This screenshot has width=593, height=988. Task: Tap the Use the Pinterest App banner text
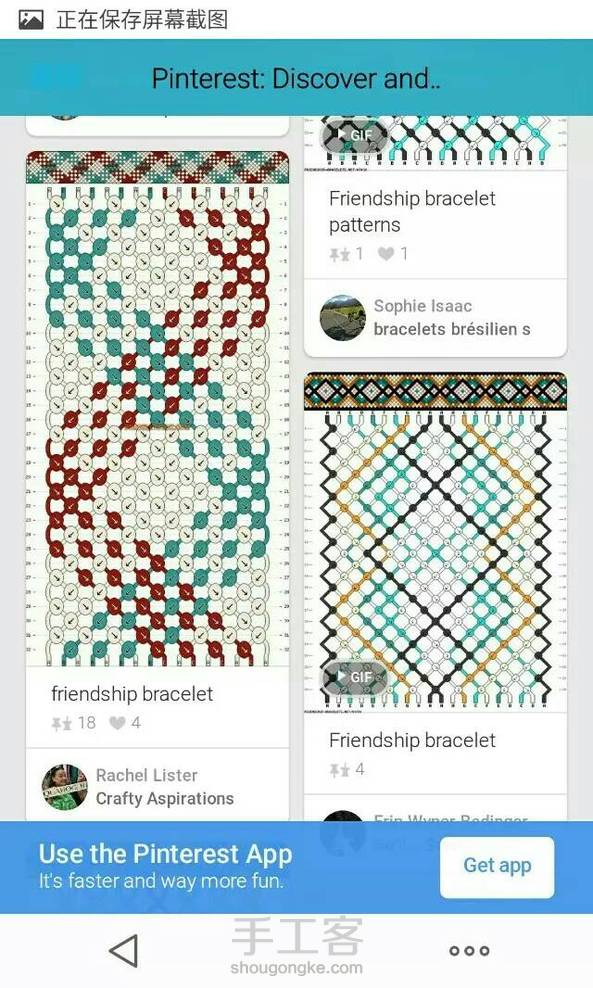click(x=165, y=866)
